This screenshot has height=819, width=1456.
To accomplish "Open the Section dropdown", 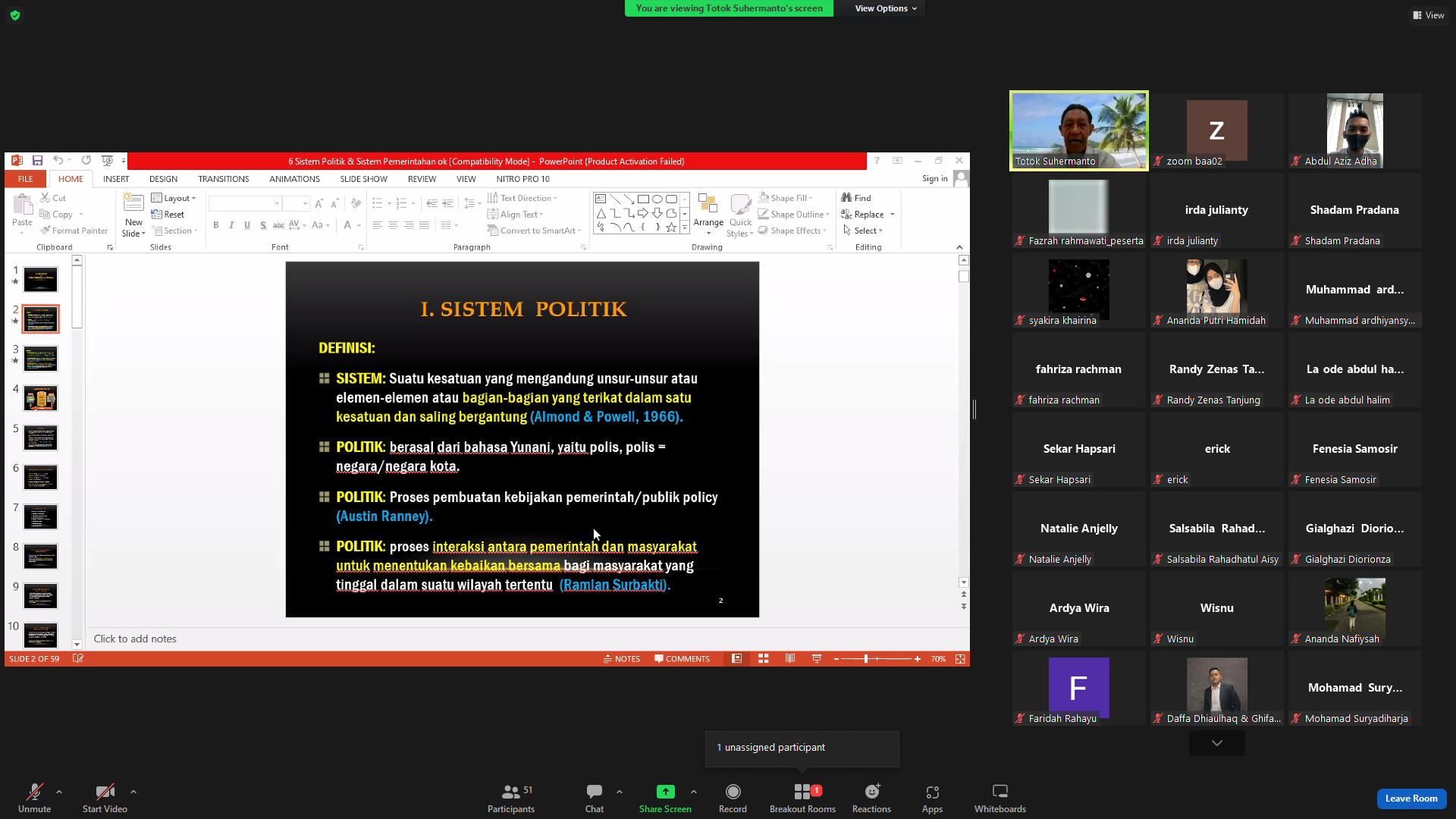I will pos(175,231).
